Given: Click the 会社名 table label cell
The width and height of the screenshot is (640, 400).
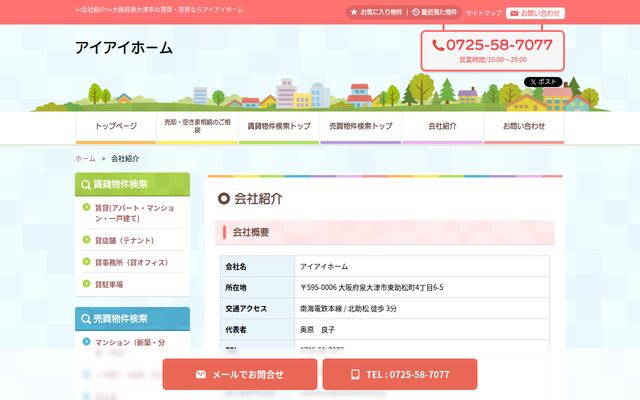Looking at the screenshot, I should click(258, 267).
